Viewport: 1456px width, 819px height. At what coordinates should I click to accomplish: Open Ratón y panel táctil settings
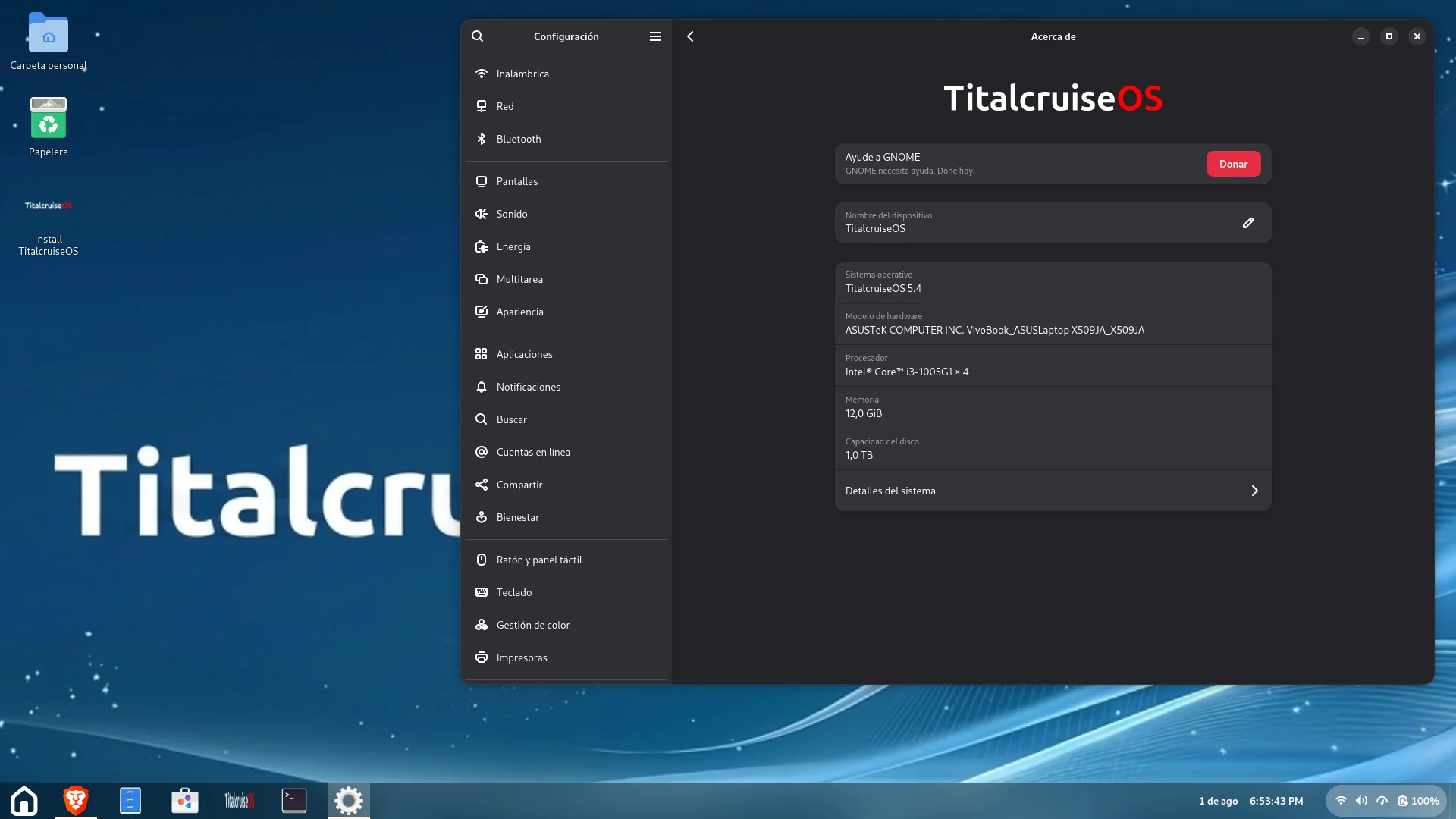coord(566,560)
